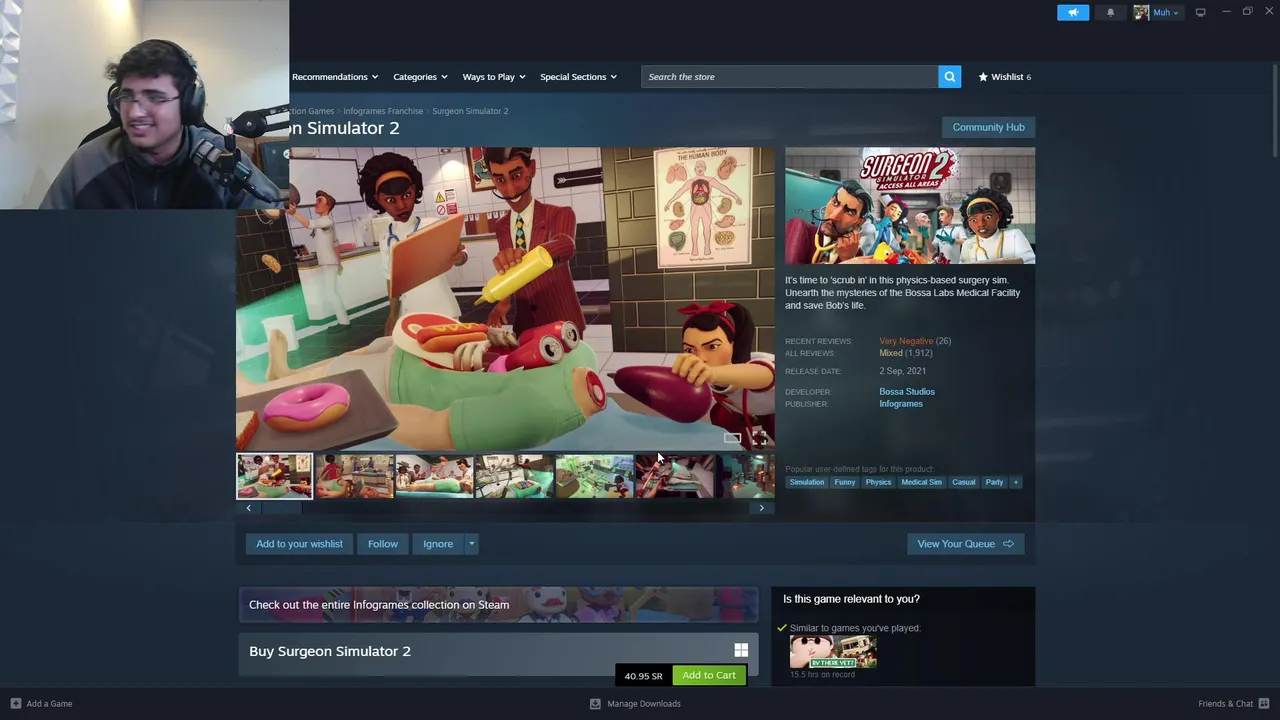Select the first highlighted screenshot thumbnail
Viewport: 1280px width, 720px height.
pyautogui.click(x=274, y=476)
